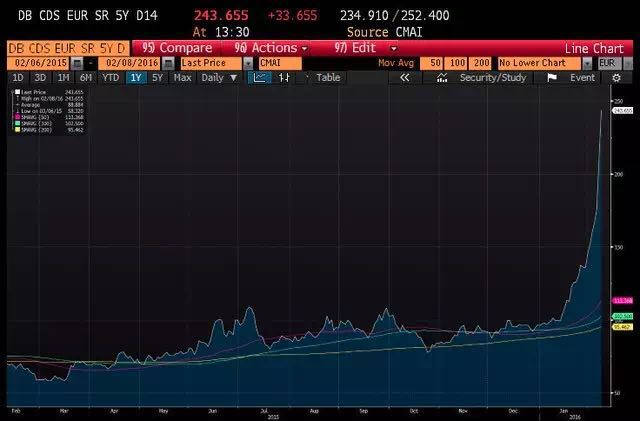Select the 6M time range
The width and height of the screenshot is (640, 421).
point(87,77)
